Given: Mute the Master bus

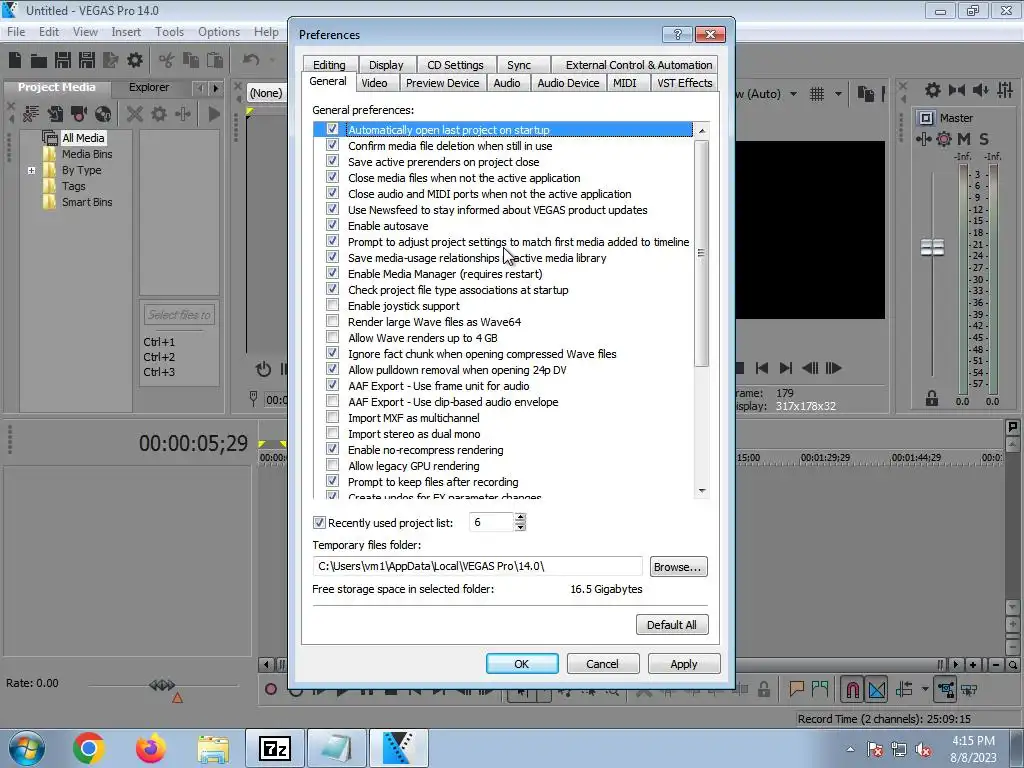Looking at the screenshot, I should 964,138.
